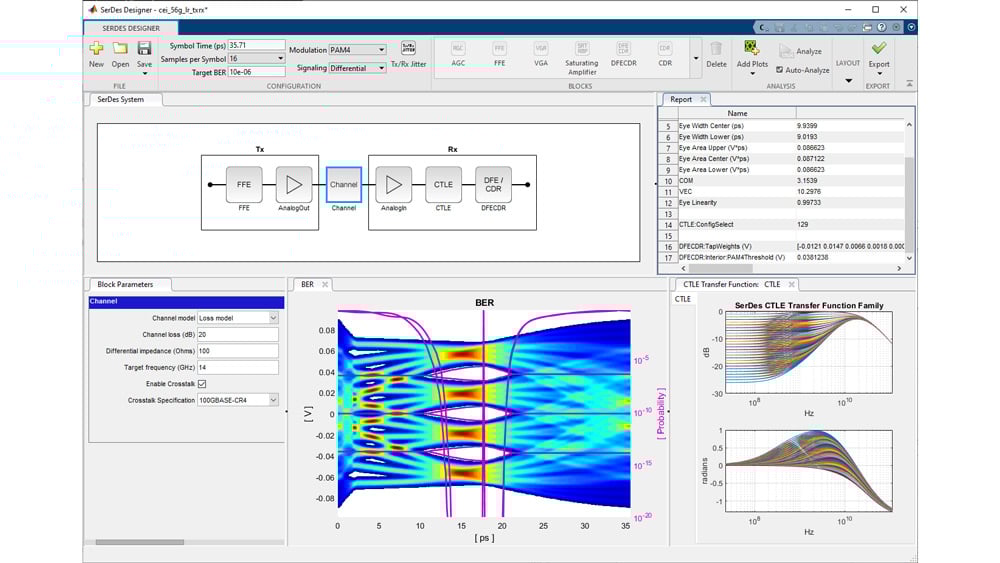Click the Export green checkmark icon

tap(879, 48)
